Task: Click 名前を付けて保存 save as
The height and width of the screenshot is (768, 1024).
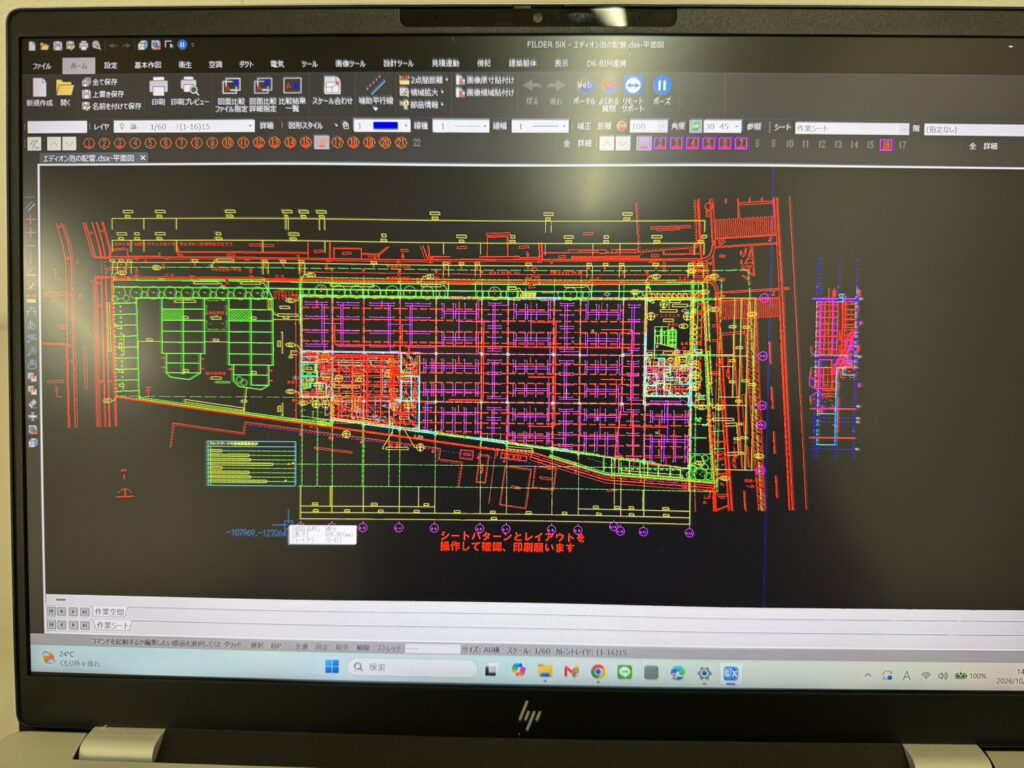Action: click(111, 106)
